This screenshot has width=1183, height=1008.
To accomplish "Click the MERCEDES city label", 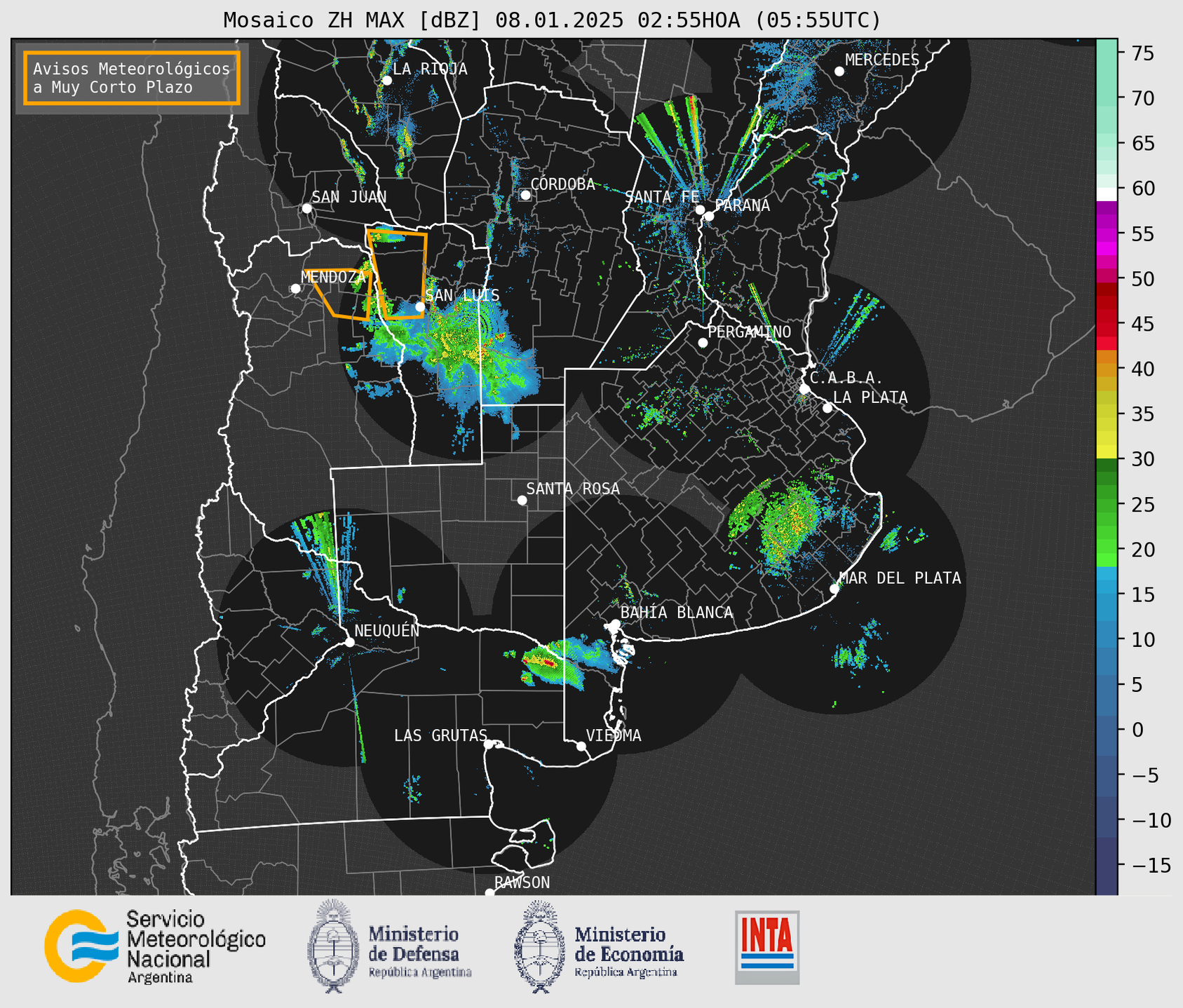I will coord(882,60).
